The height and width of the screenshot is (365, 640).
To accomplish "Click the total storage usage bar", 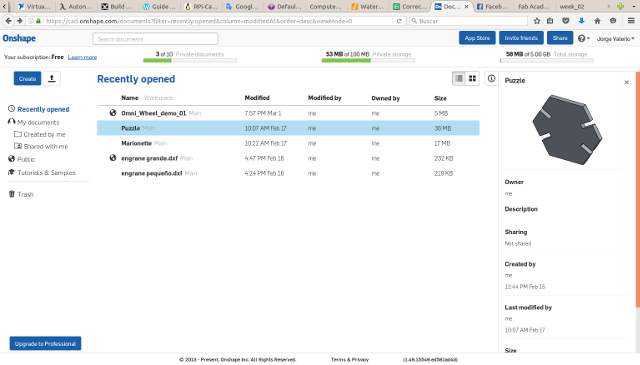I will point(547,60).
